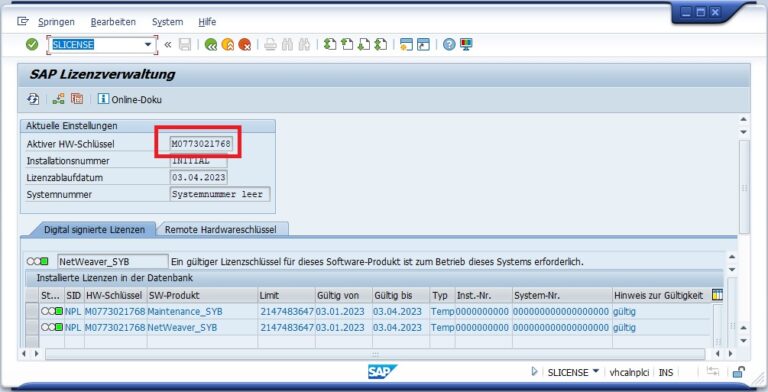
Task: Click the Limit column header
Action: pyautogui.click(x=287, y=295)
